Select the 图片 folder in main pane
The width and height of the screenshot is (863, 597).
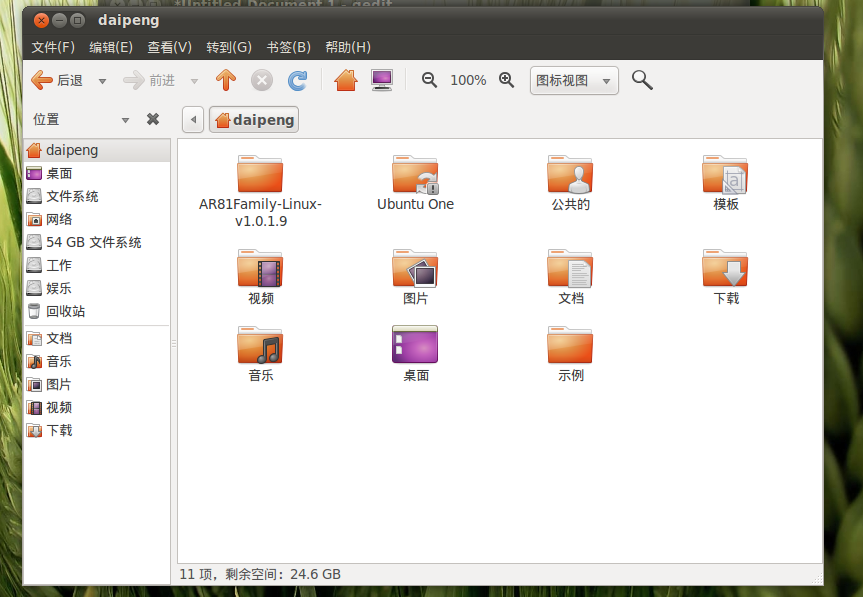[x=416, y=268]
